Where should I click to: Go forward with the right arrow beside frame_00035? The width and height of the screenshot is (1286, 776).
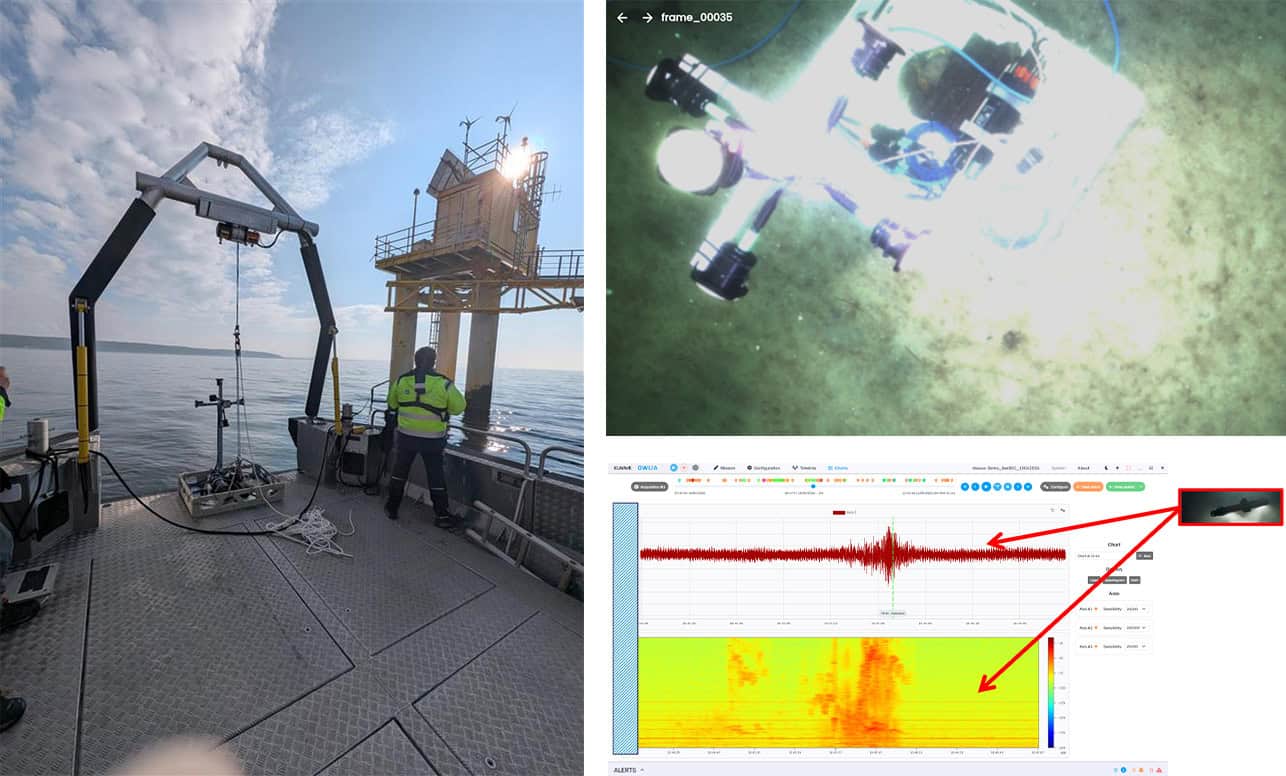coord(647,18)
